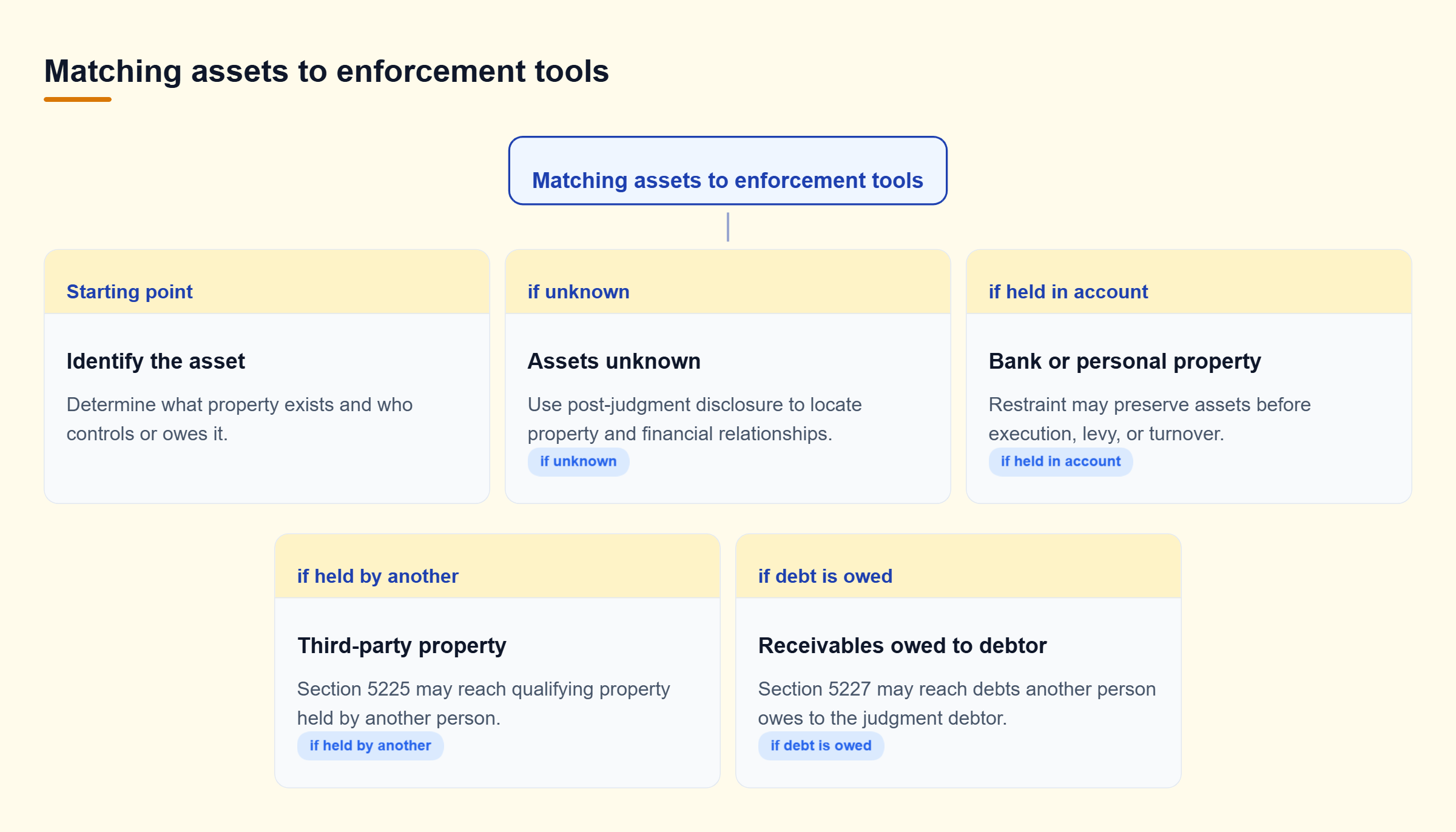Click the 'Assets unknown' heading
Viewport: 1456px width, 832px height.
[614, 361]
